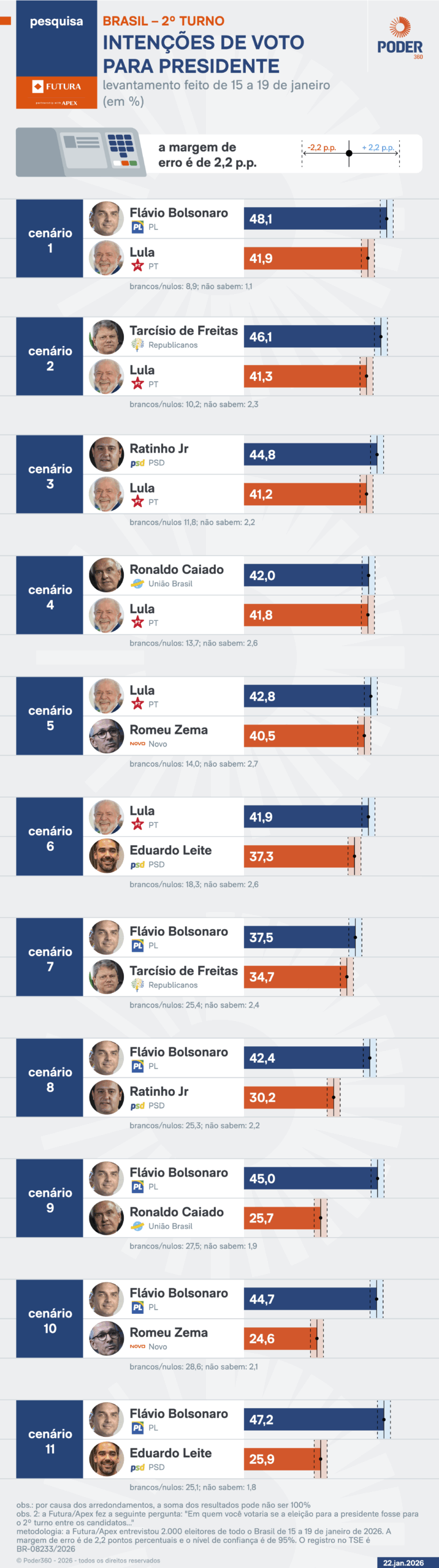Click Ratinho Jr's photo in cenário 8

107,1097
